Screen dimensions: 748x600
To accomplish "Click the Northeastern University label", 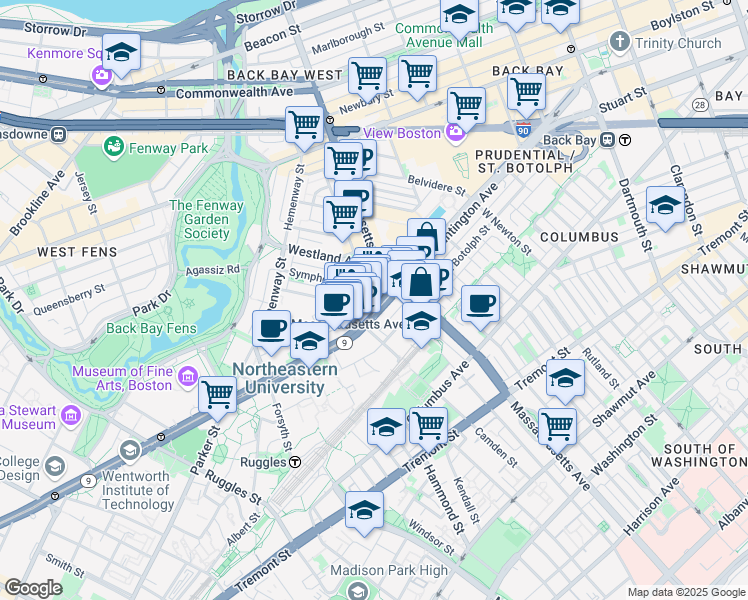I will tap(285, 378).
